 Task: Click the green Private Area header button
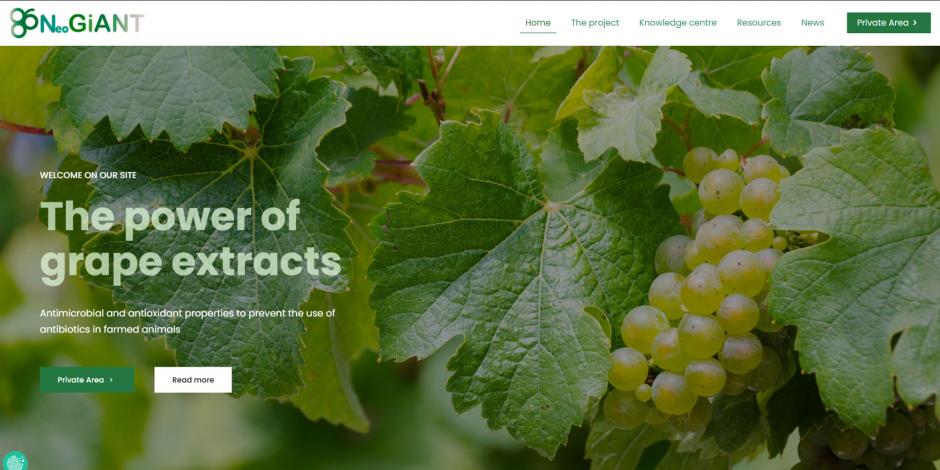888,23
